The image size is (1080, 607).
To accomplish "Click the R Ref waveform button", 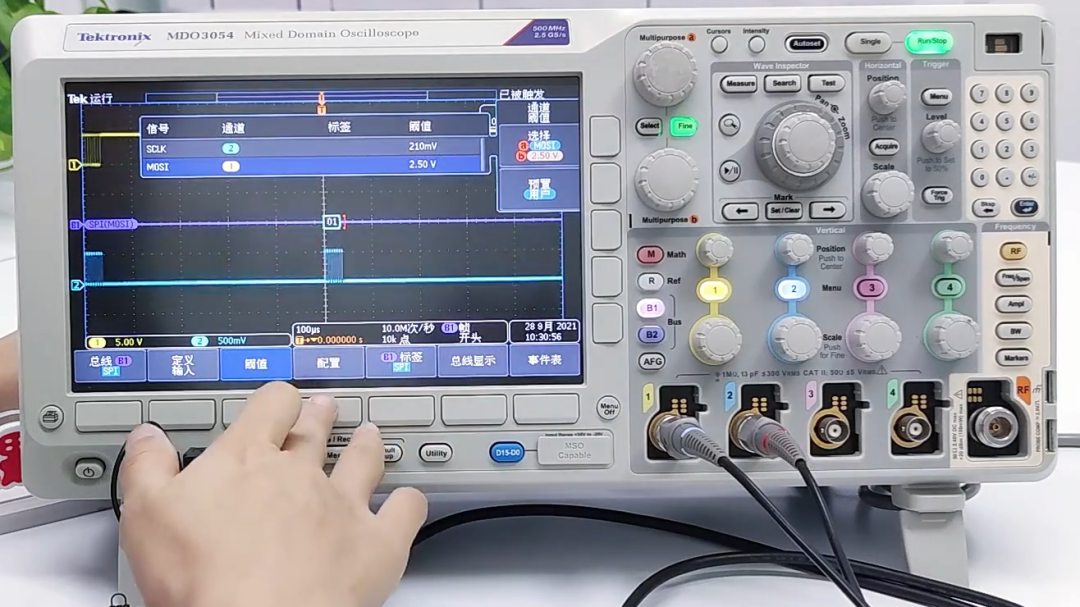I will (x=651, y=281).
